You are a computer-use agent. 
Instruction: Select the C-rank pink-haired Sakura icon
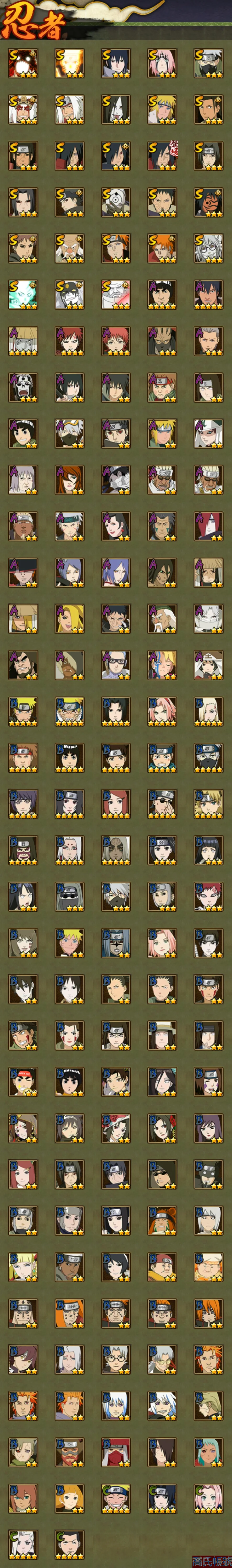[x=209, y=1497]
